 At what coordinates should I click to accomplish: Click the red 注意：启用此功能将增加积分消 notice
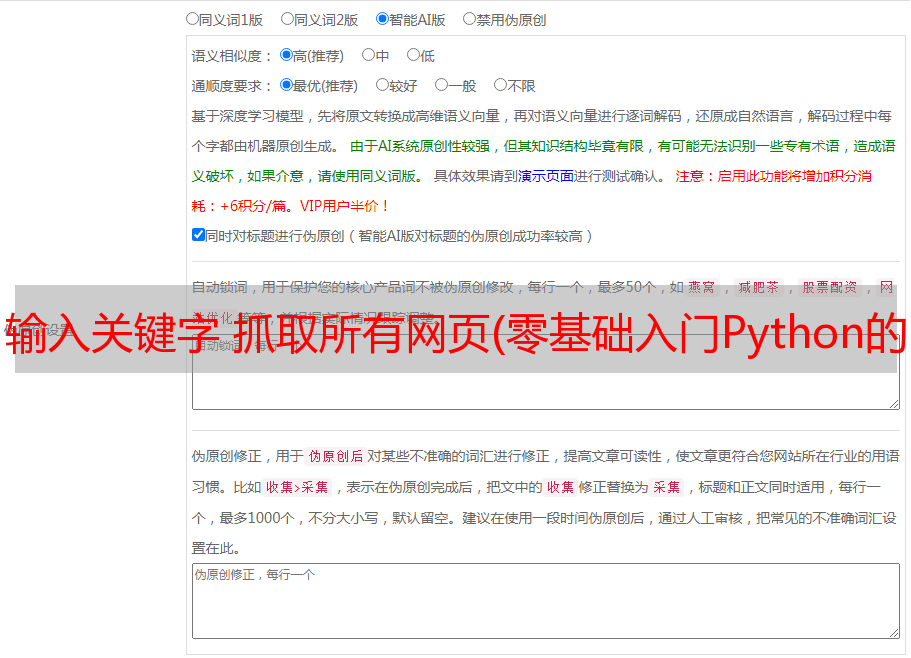[773, 176]
